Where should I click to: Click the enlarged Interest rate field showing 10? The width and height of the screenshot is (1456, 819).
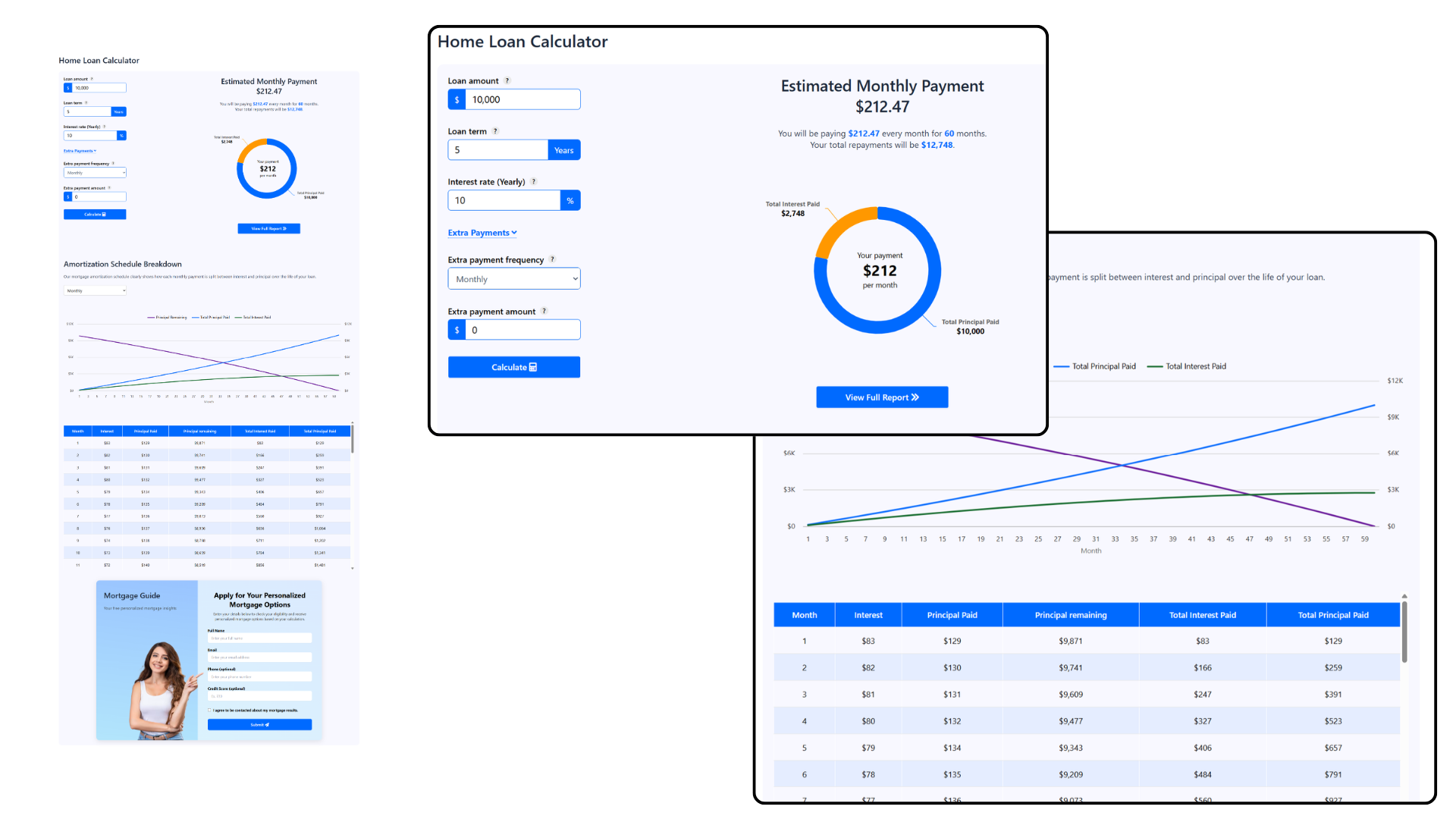tap(504, 200)
